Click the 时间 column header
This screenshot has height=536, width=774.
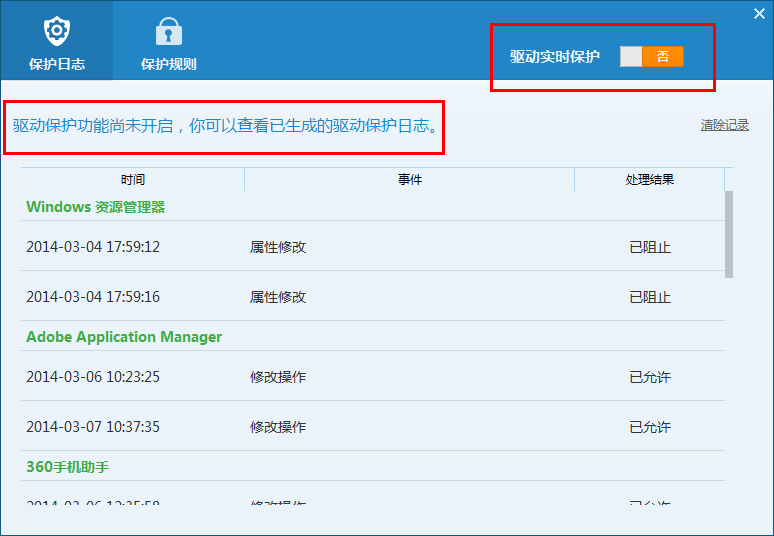click(x=133, y=180)
